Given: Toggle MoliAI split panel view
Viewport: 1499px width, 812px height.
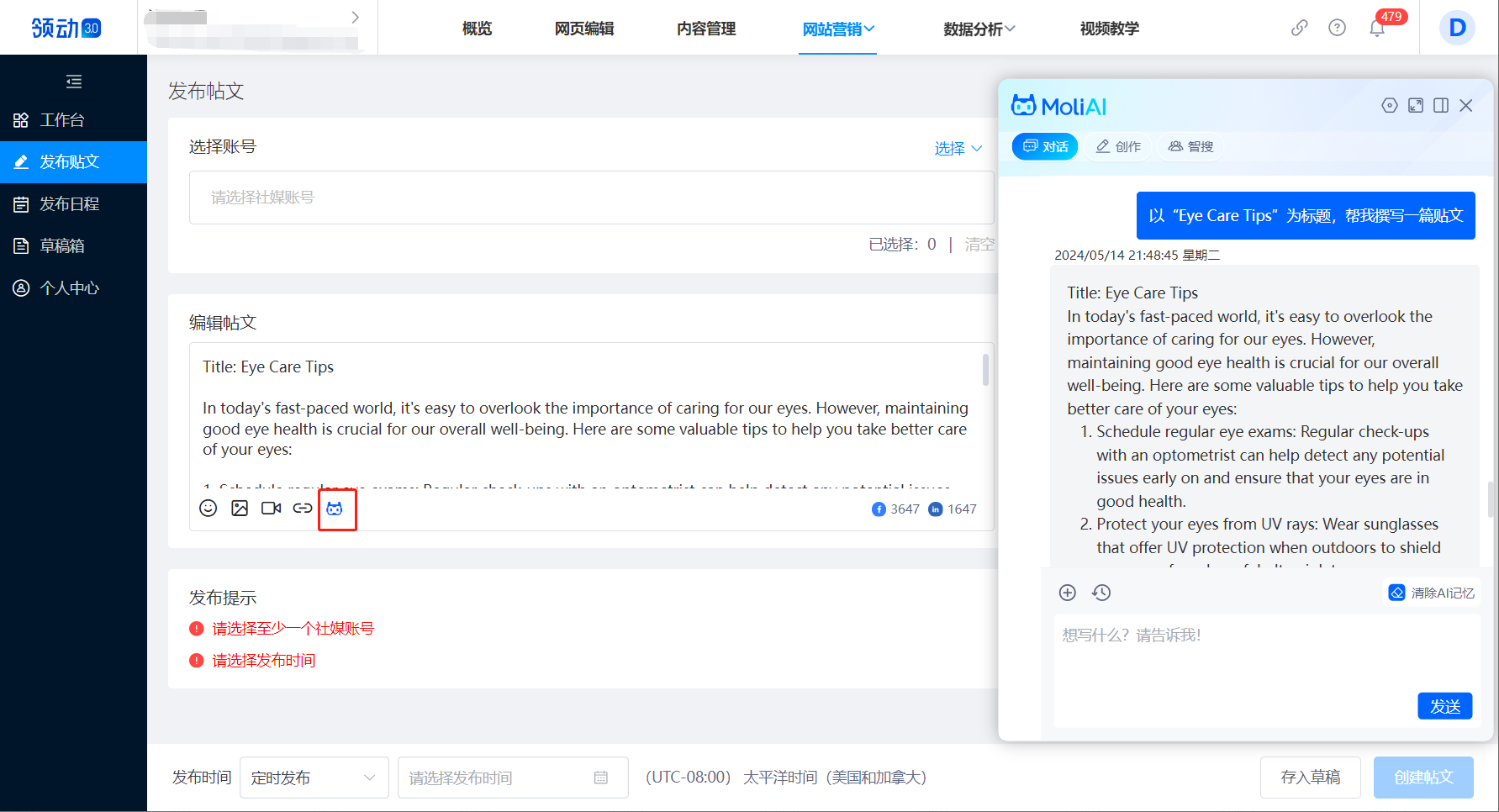Looking at the screenshot, I should pyautogui.click(x=1441, y=105).
